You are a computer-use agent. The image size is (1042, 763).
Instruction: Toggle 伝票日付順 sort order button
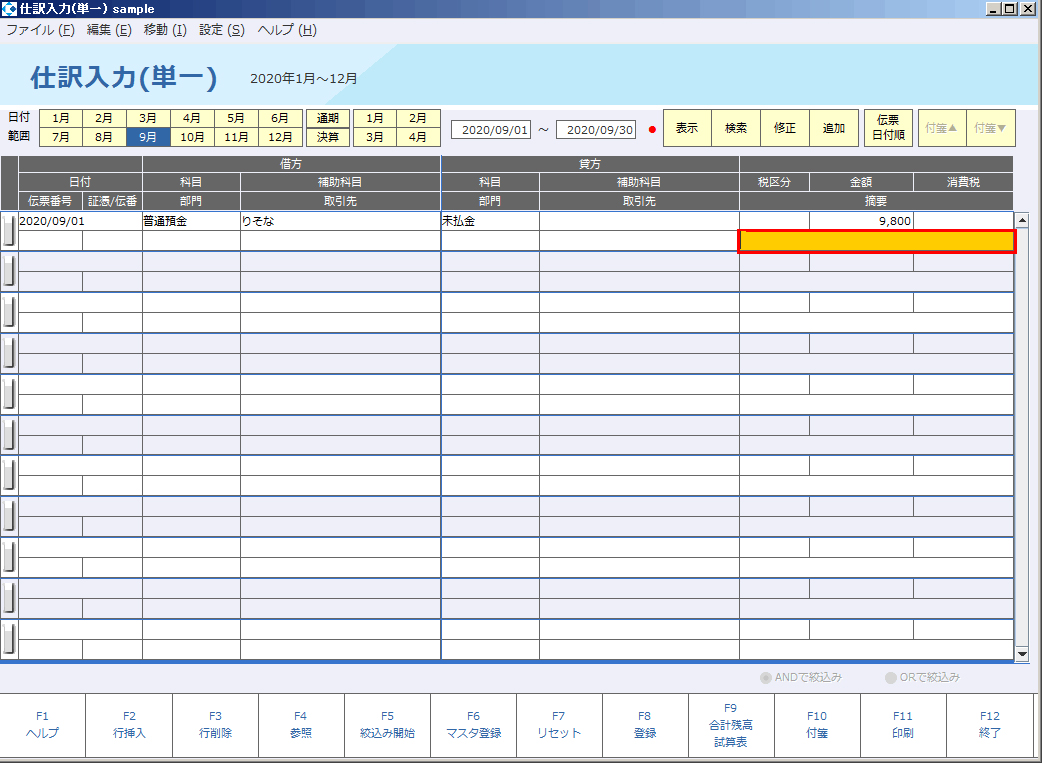tap(888, 128)
